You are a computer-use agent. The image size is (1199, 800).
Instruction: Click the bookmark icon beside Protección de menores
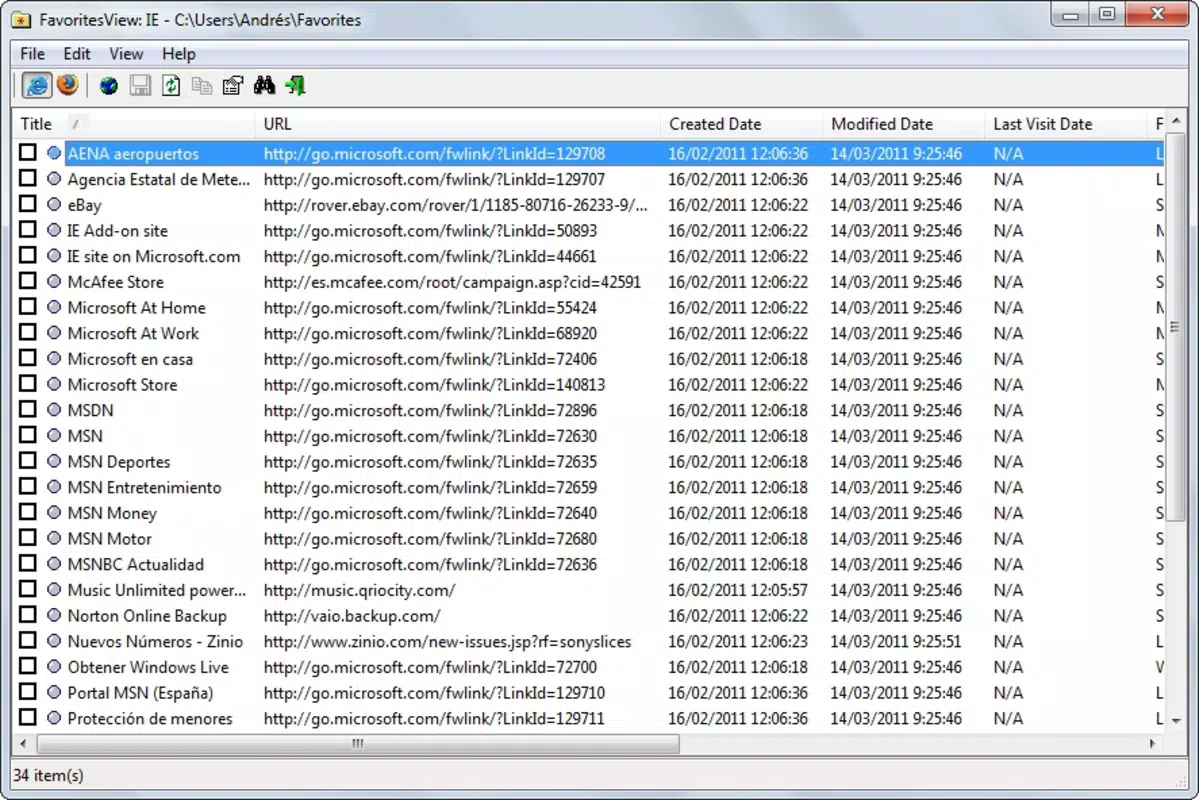click(54, 718)
